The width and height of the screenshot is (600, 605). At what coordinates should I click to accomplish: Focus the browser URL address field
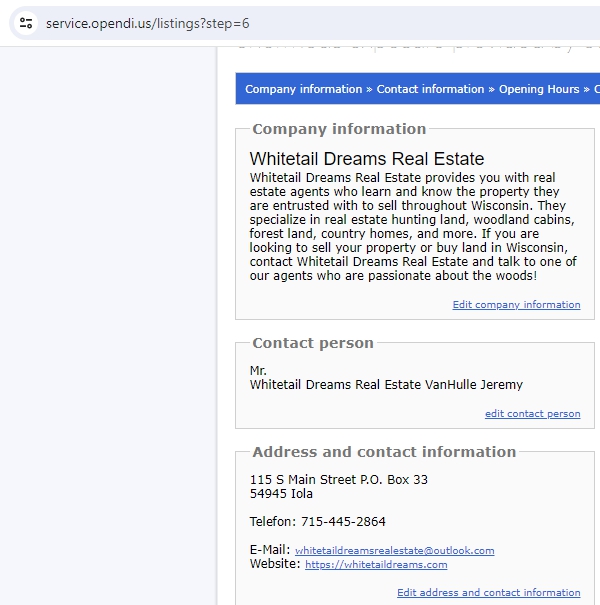click(300, 23)
